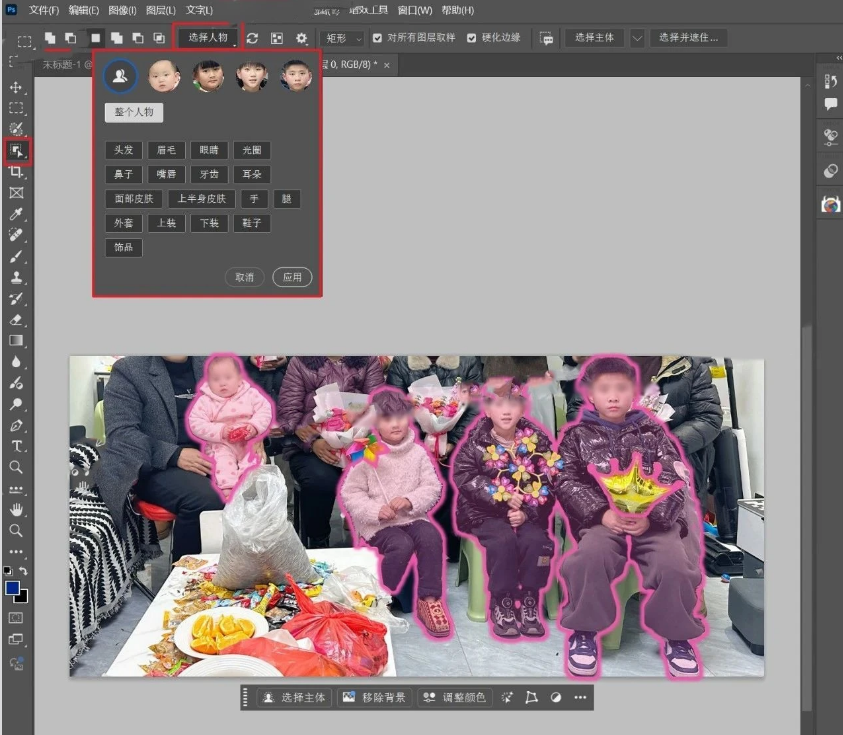The image size is (843, 735).
Task: Select the Eyedropper tool
Action: (x=16, y=214)
